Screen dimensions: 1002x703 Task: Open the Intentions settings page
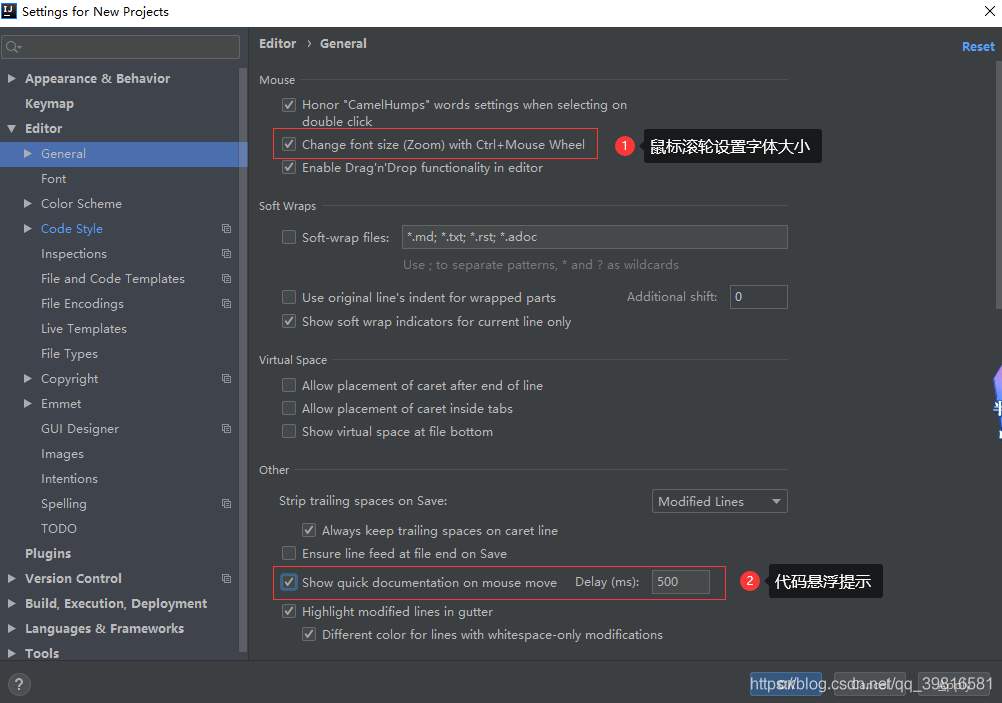69,479
